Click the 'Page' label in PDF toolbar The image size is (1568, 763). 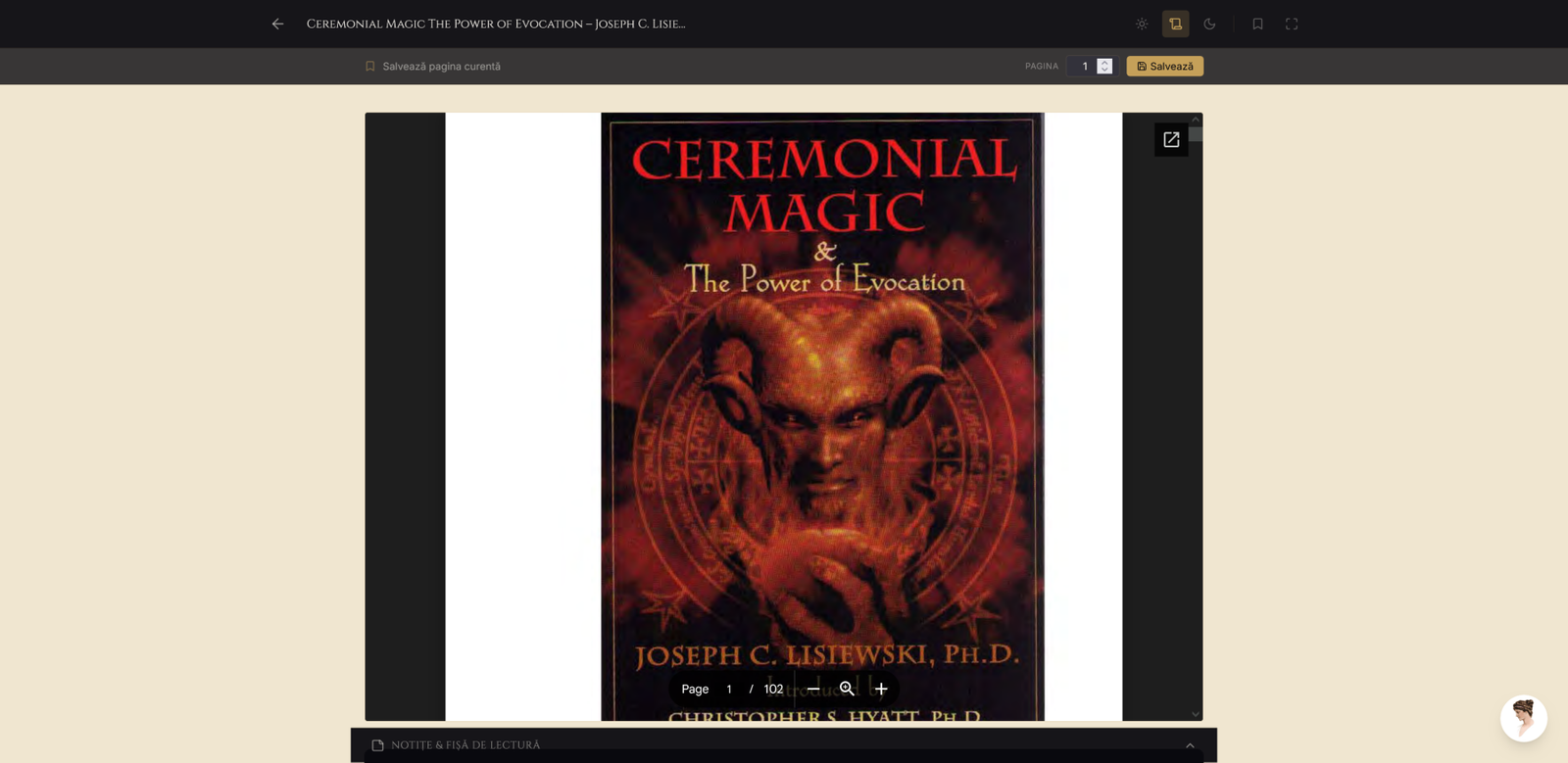[695, 689]
